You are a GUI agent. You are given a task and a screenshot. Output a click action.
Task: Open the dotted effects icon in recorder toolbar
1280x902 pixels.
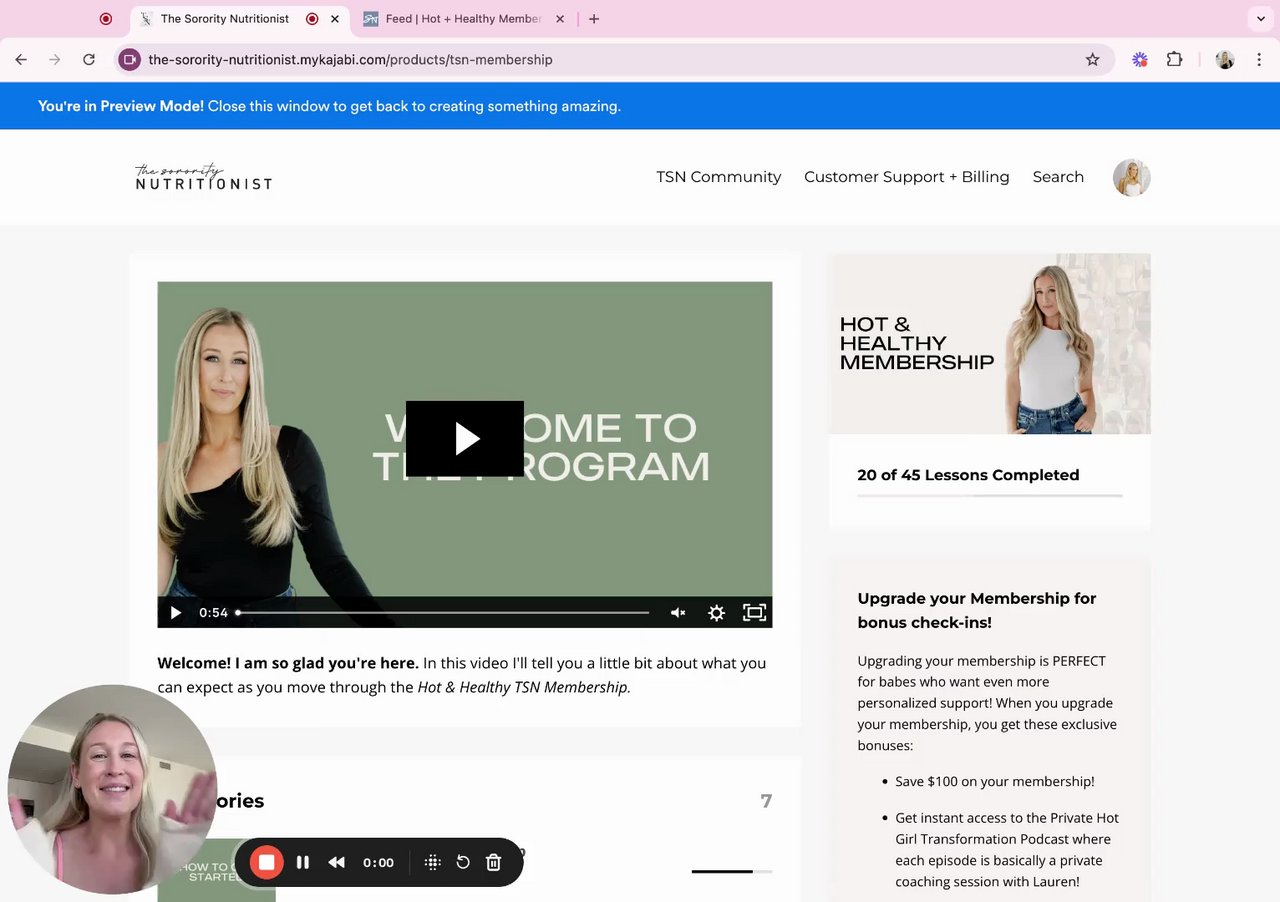click(x=432, y=862)
